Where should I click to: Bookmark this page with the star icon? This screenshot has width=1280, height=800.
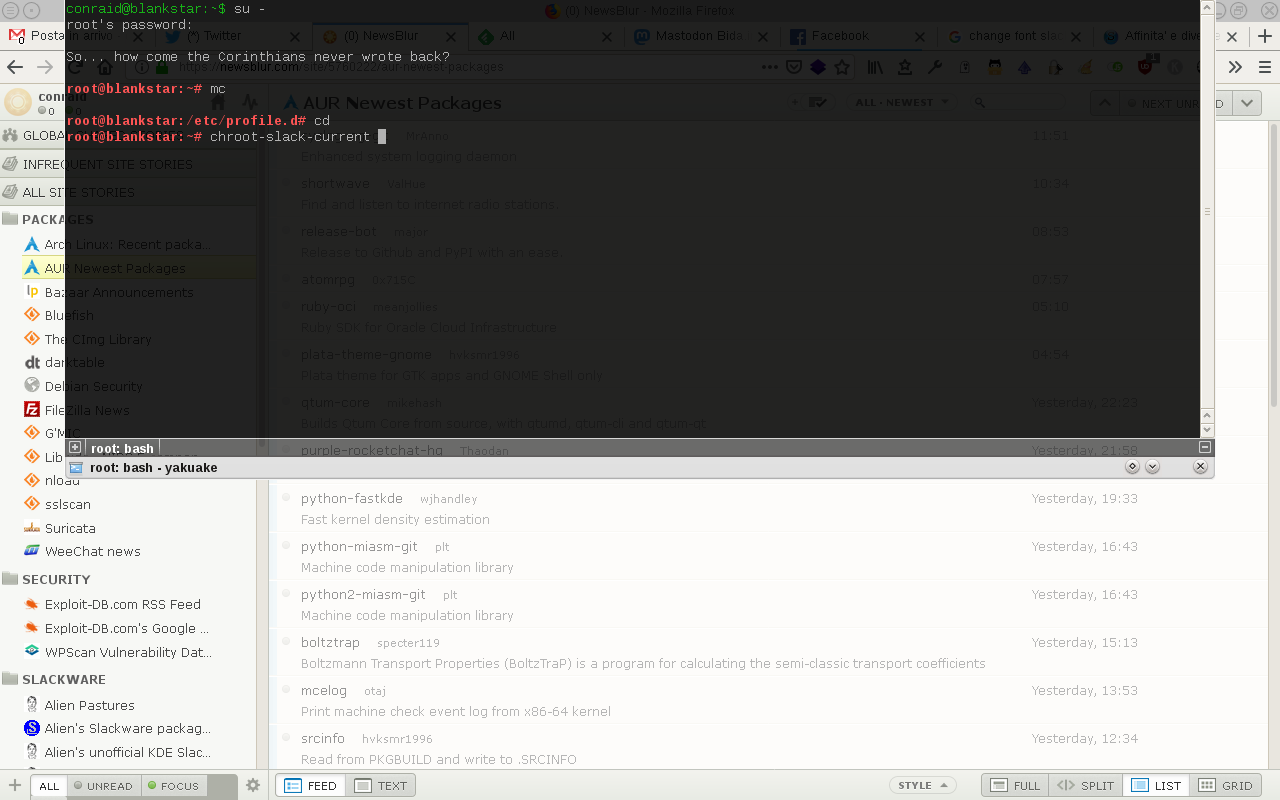(842, 67)
